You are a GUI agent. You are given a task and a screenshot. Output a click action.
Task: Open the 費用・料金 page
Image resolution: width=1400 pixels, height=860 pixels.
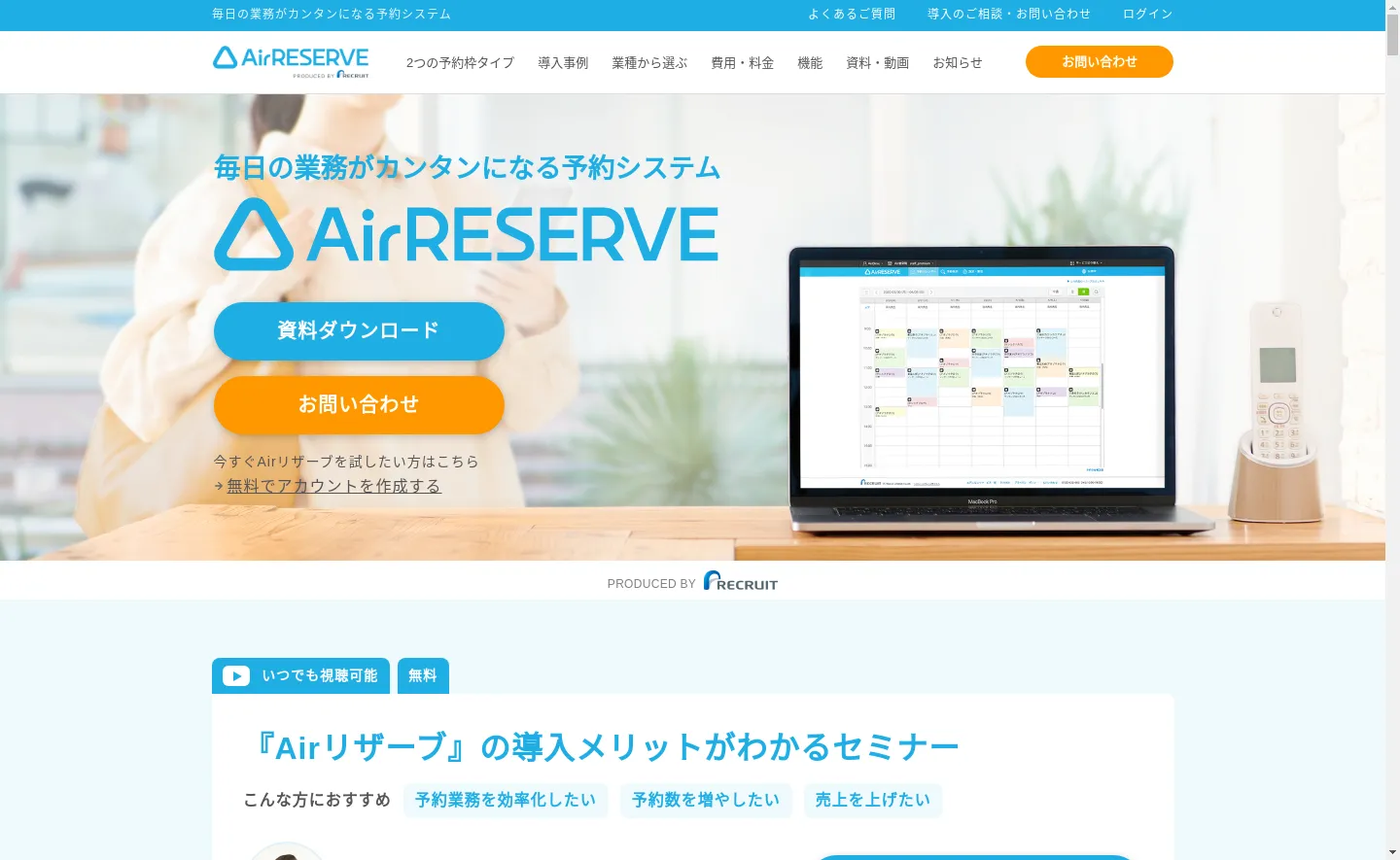(743, 63)
